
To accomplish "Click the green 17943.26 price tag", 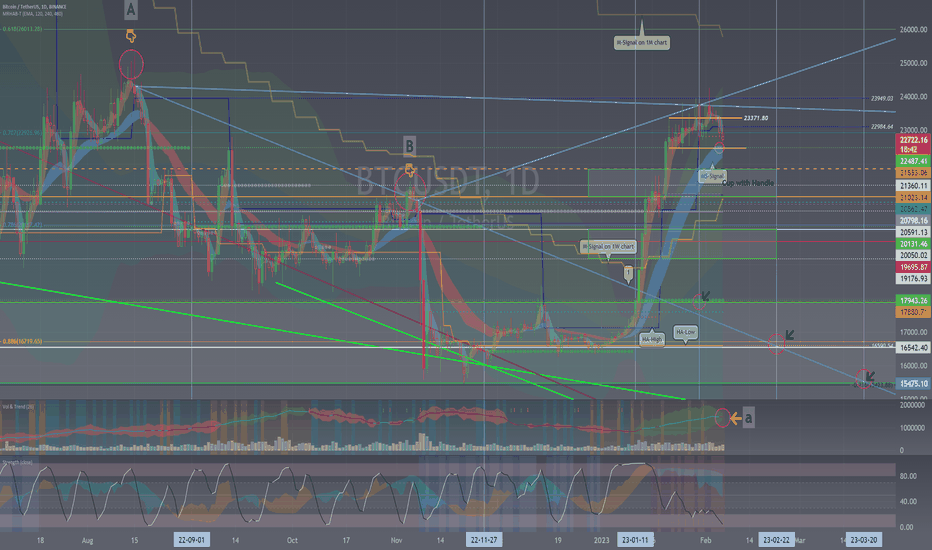I will coord(913,300).
